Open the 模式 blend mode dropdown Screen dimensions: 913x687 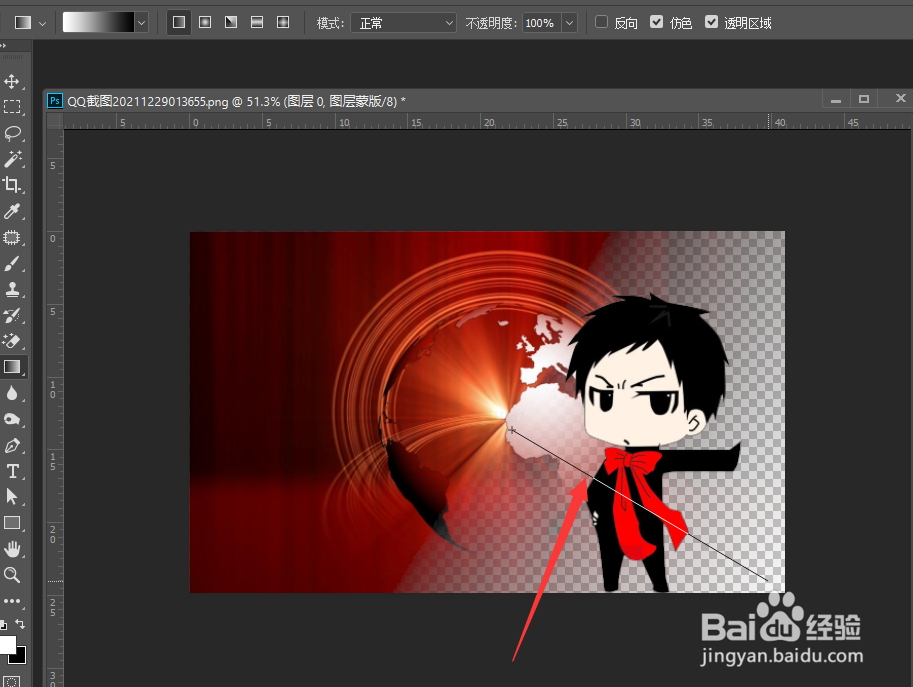(403, 23)
